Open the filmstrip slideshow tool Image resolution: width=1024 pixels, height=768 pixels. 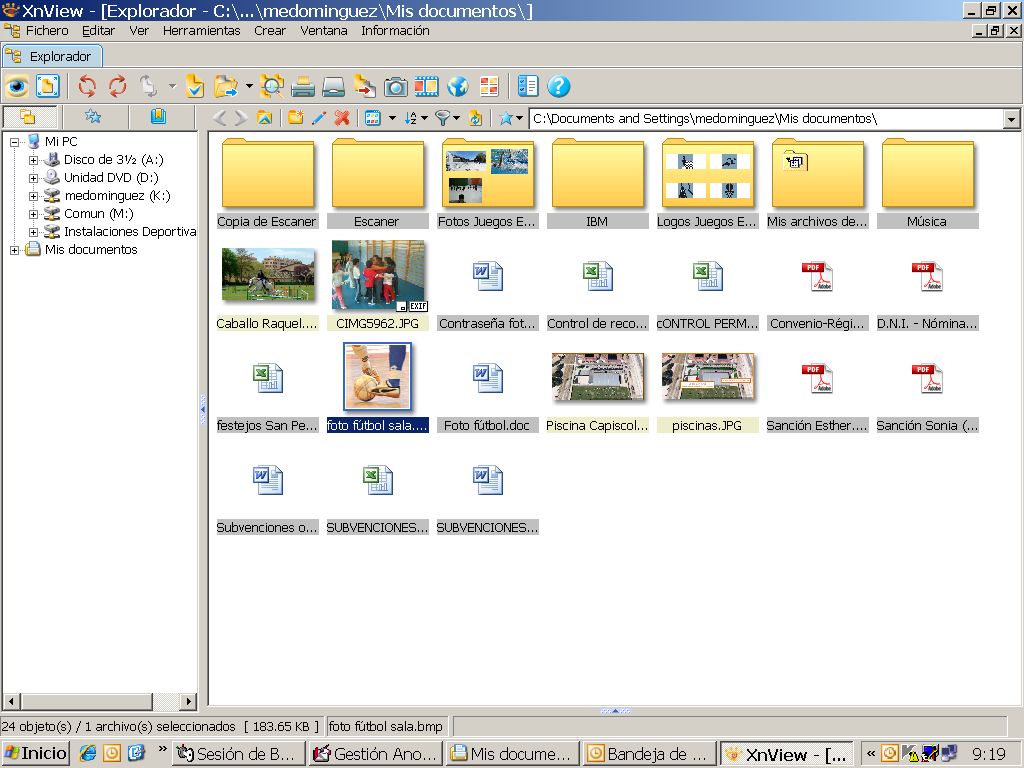(x=427, y=87)
